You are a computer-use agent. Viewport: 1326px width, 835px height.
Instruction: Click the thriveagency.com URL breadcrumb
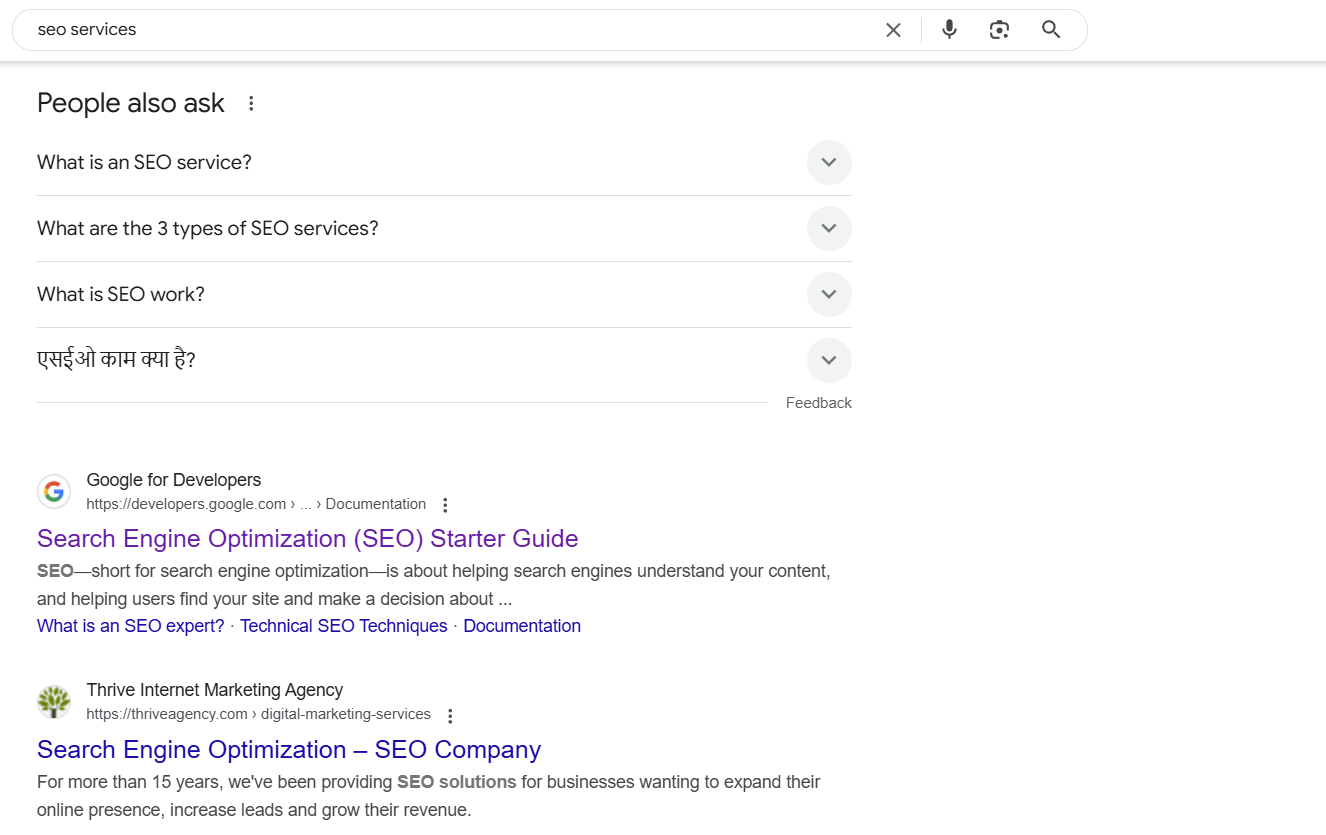(259, 714)
